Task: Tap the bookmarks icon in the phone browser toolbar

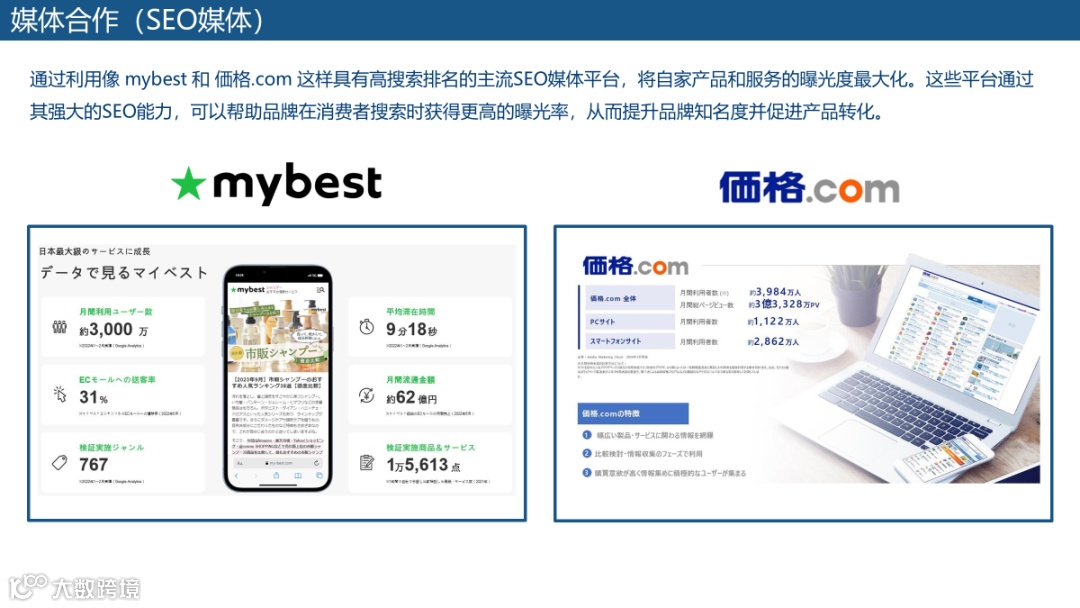Action: coord(298,476)
